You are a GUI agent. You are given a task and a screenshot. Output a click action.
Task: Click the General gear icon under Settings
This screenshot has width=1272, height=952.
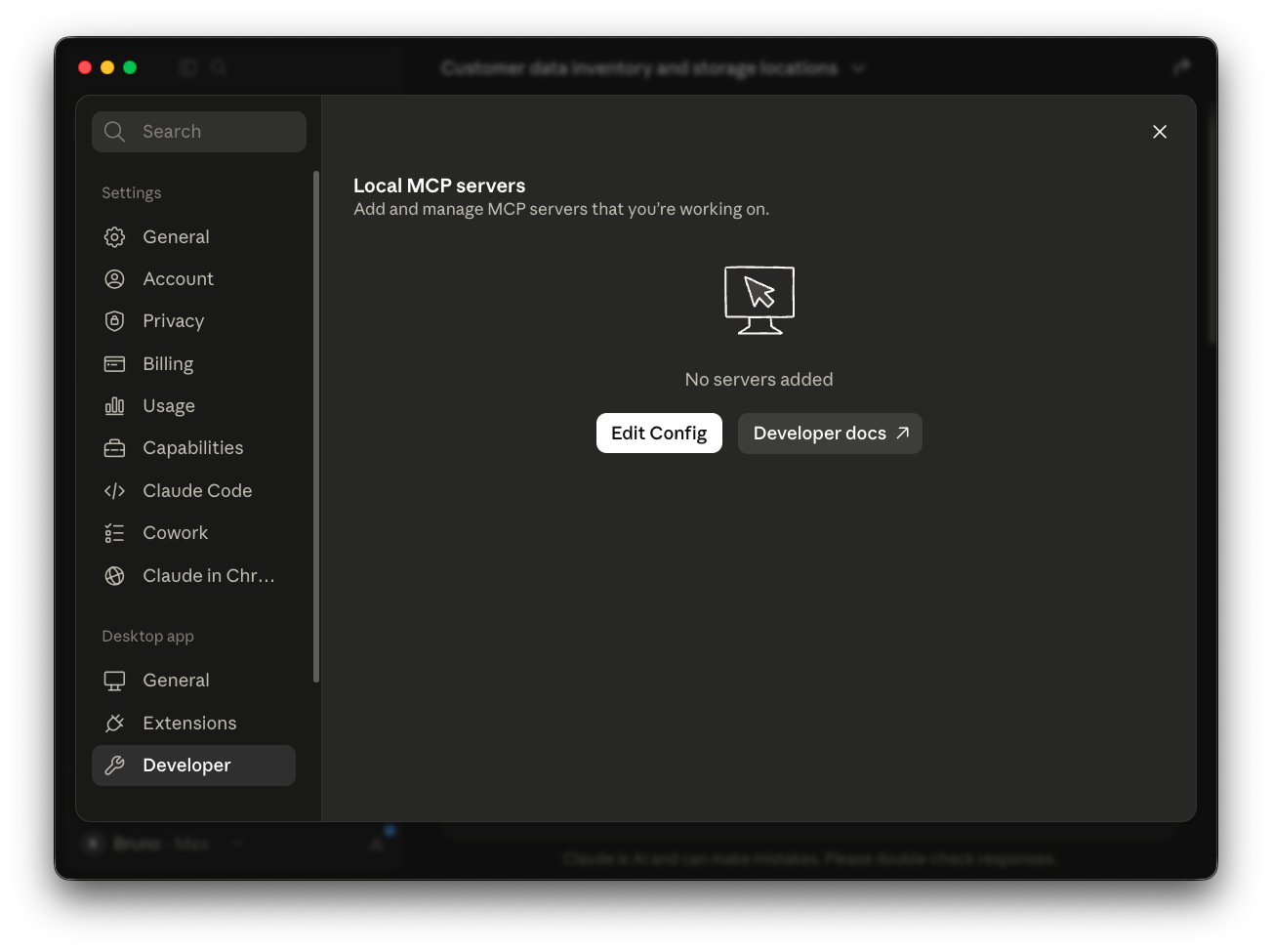114,237
